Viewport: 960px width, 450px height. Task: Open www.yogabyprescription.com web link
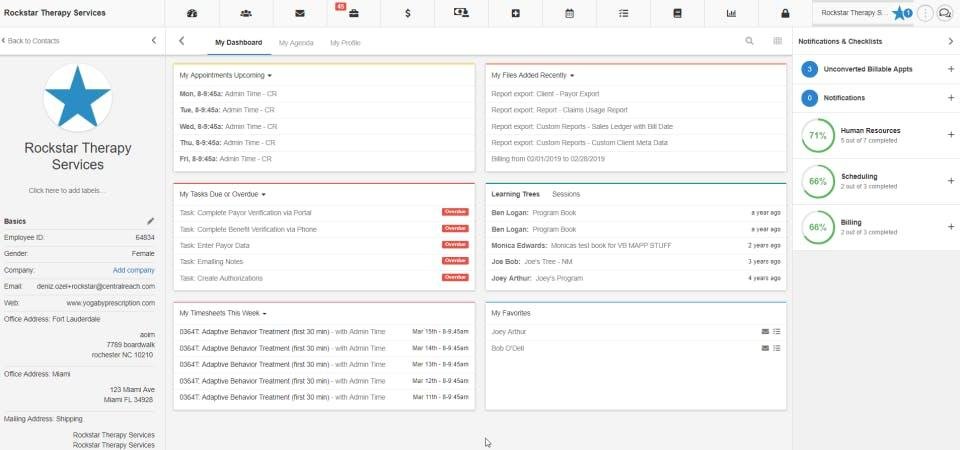(x=111, y=303)
